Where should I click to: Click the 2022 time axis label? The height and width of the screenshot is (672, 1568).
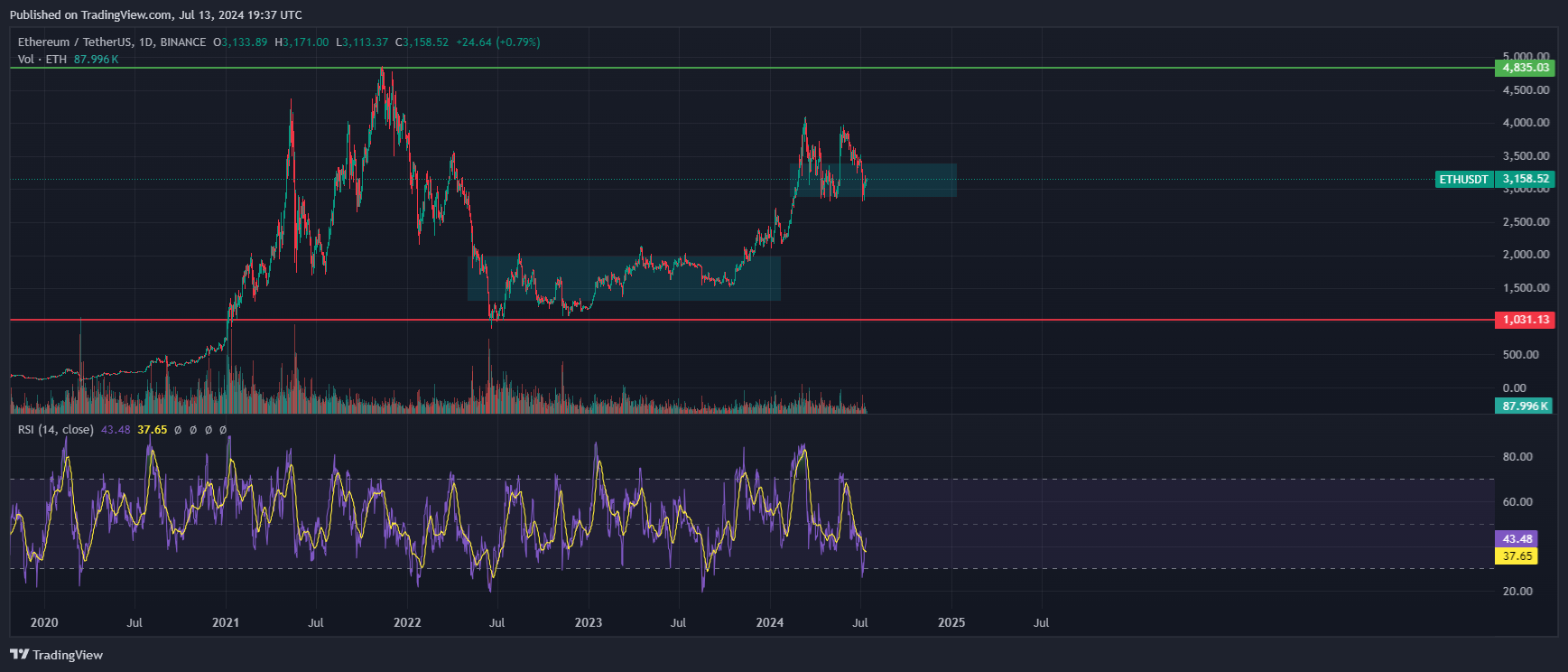point(408,622)
